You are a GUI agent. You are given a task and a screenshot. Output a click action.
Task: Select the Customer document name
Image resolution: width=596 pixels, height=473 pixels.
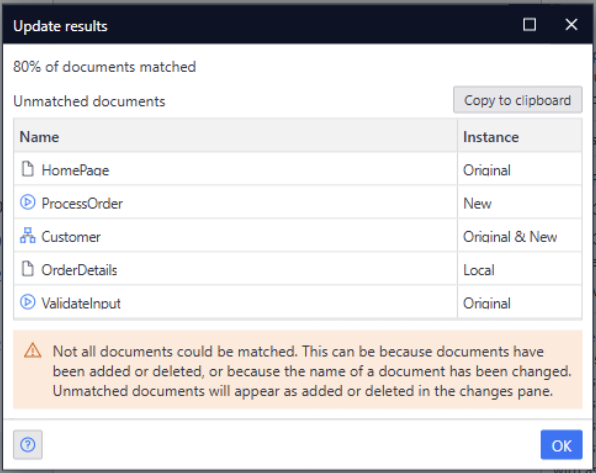click(x=71, y=237)
